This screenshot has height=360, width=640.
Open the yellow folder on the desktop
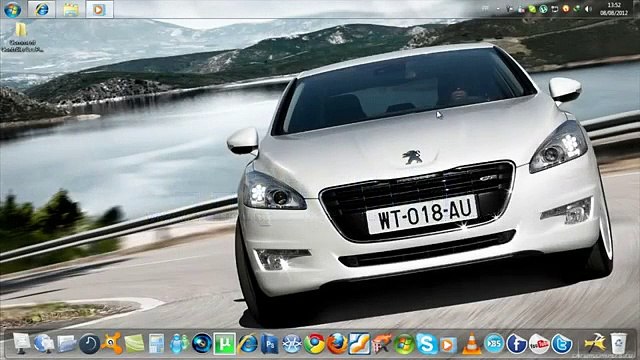pos(21,30)
